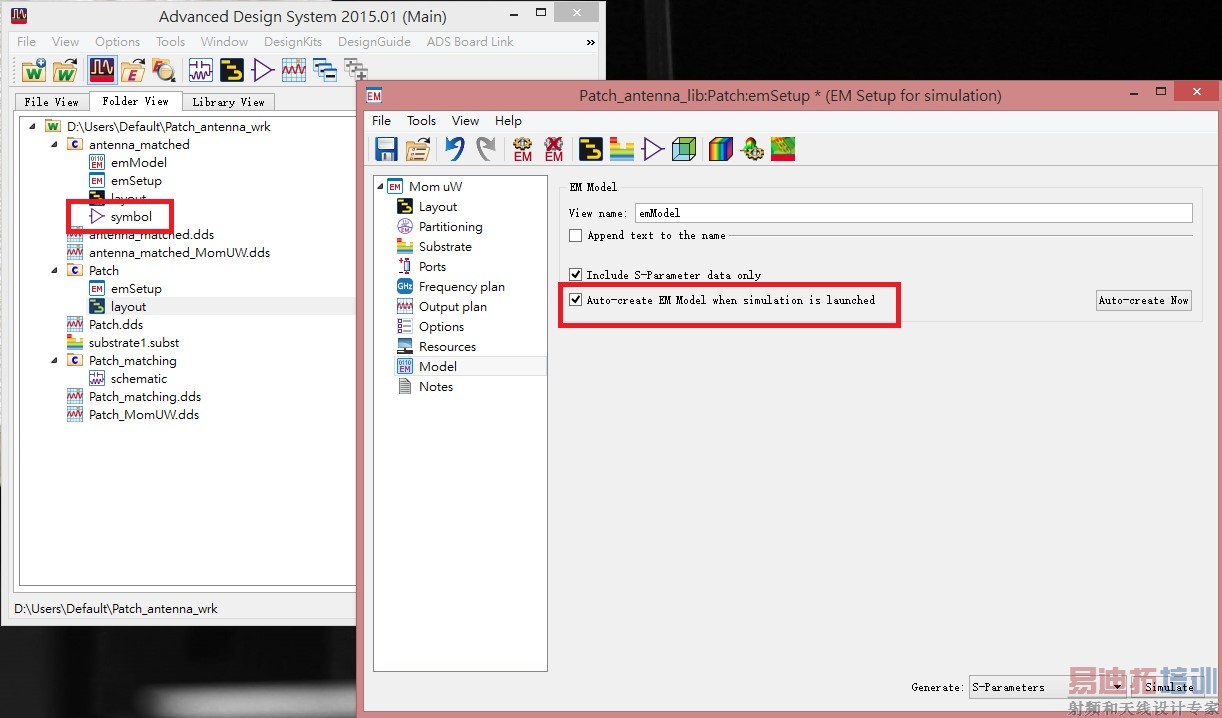
Task: Create a new schematic via Main toolbar icon
Action: (201, 70)
